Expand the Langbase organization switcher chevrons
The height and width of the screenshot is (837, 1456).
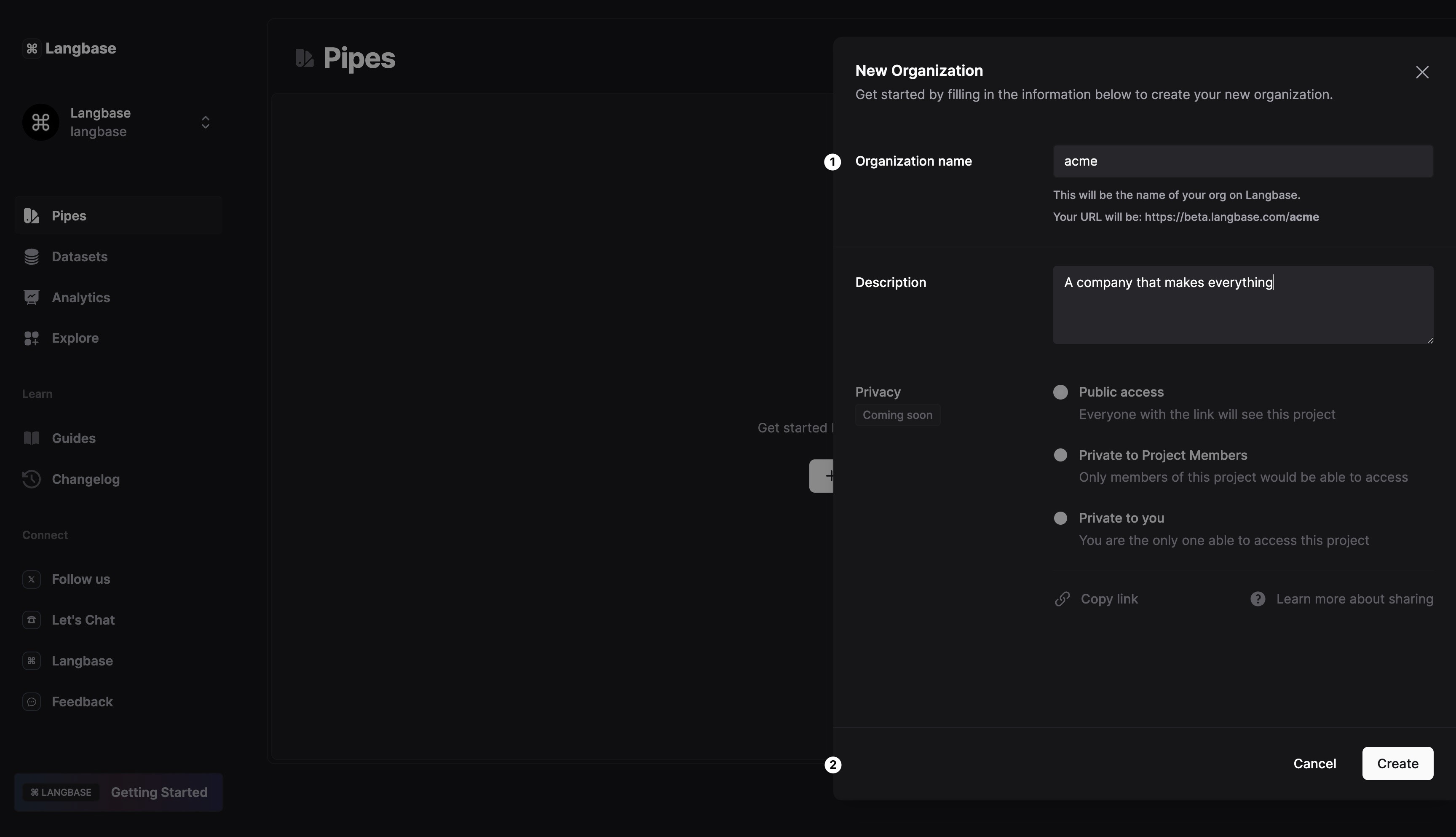coord(205,123)
